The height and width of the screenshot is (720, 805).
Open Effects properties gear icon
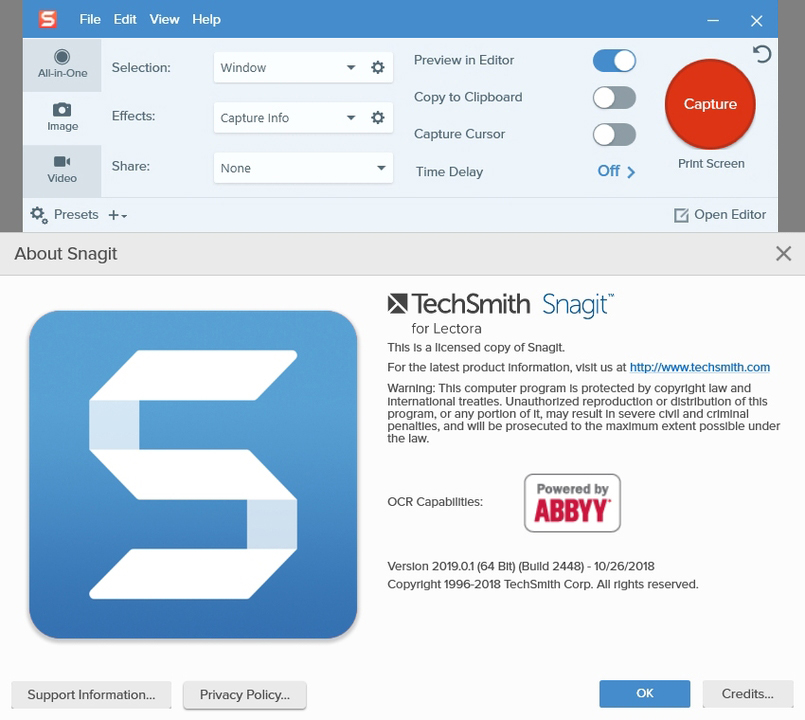378,118
